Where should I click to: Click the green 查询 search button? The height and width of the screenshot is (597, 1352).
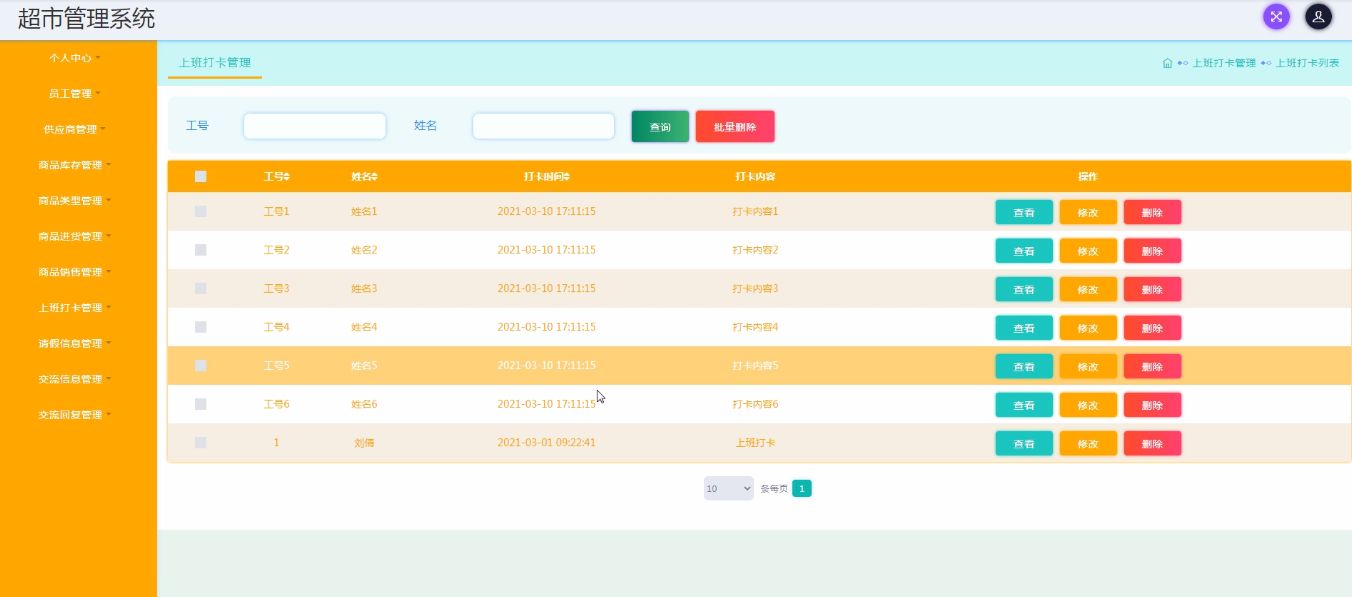pyautogui.click(x=660, y=127)
